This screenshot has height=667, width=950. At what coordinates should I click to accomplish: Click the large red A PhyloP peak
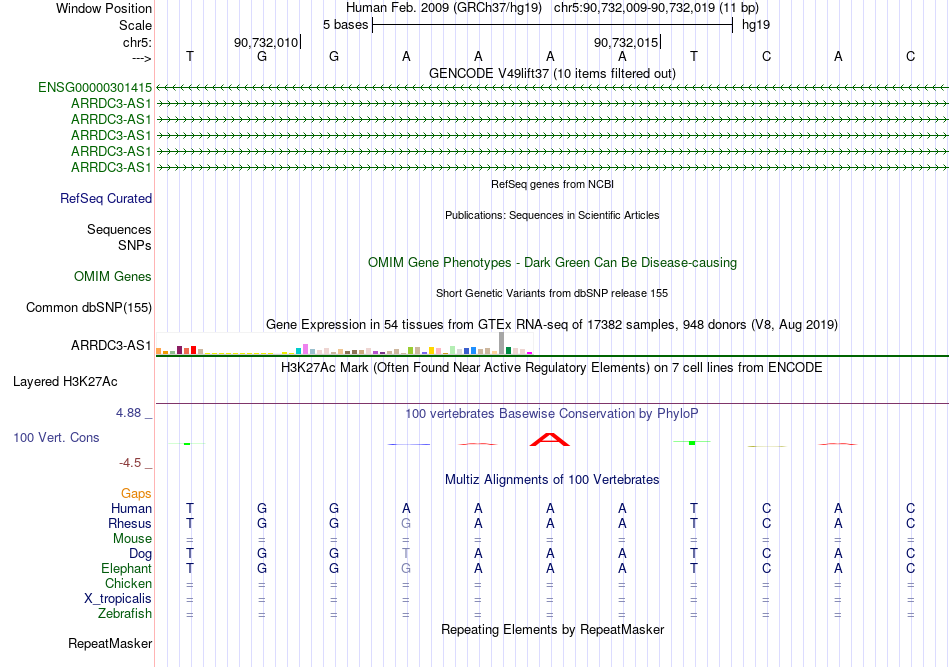click(550, 439)
